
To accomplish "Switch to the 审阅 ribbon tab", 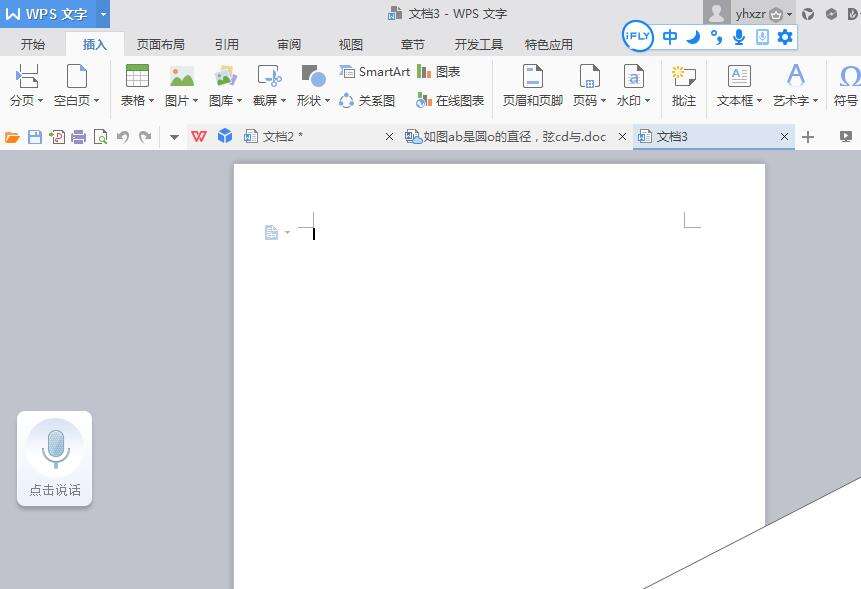I will [x=289, y=44].
